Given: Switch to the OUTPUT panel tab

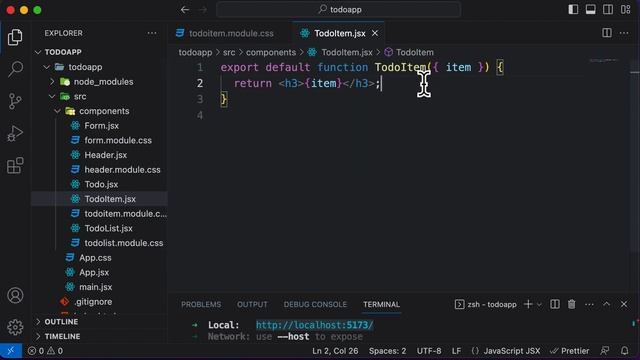Looking at the screenshot, I should [252, 304].
